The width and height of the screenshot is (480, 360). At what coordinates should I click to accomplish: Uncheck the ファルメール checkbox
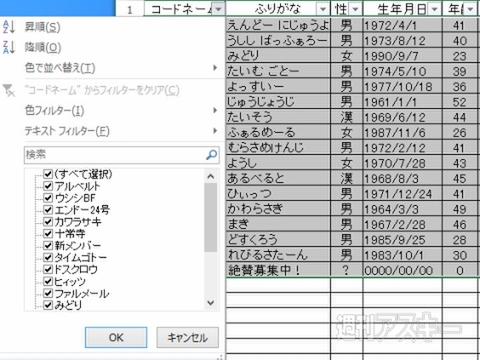pyautogui.click(x=48, y=293)
